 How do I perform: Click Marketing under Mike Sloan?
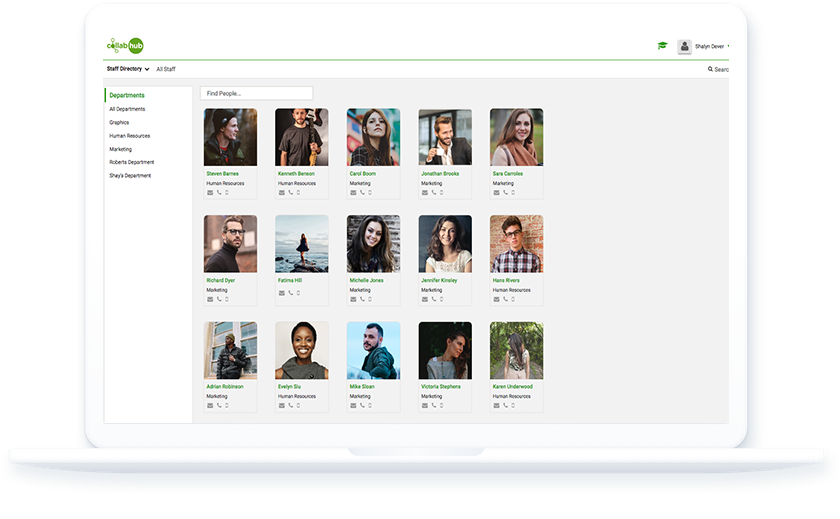pos(360,397)
